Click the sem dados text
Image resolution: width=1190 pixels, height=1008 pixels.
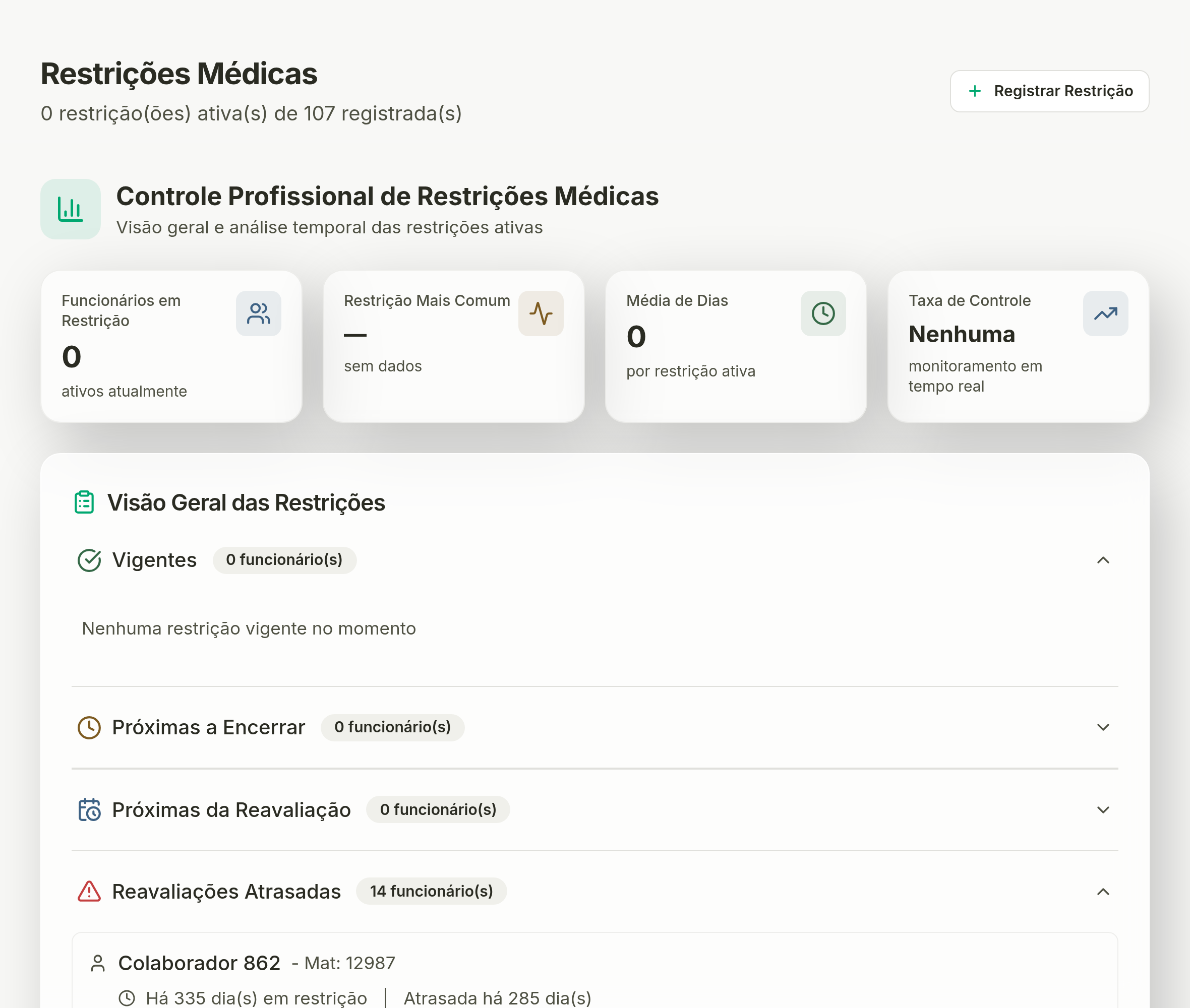tap(383, 366)
